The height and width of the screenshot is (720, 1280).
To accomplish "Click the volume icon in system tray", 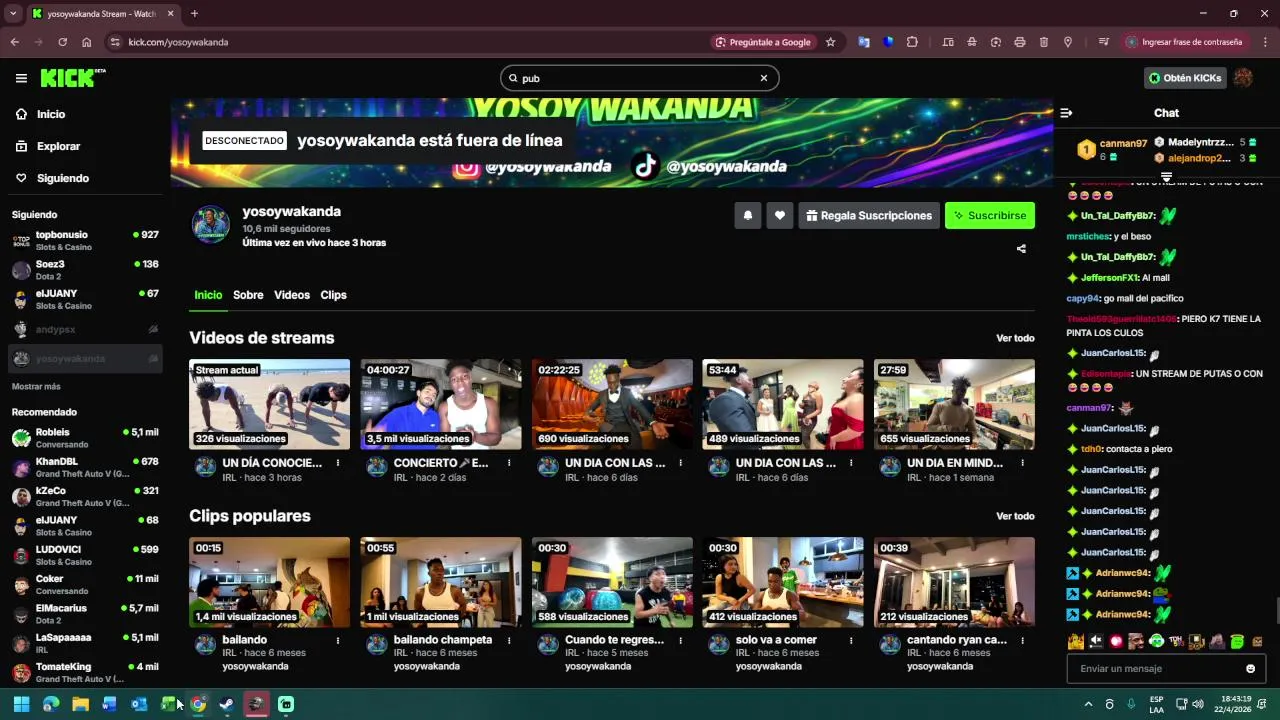I will 1198,704.
